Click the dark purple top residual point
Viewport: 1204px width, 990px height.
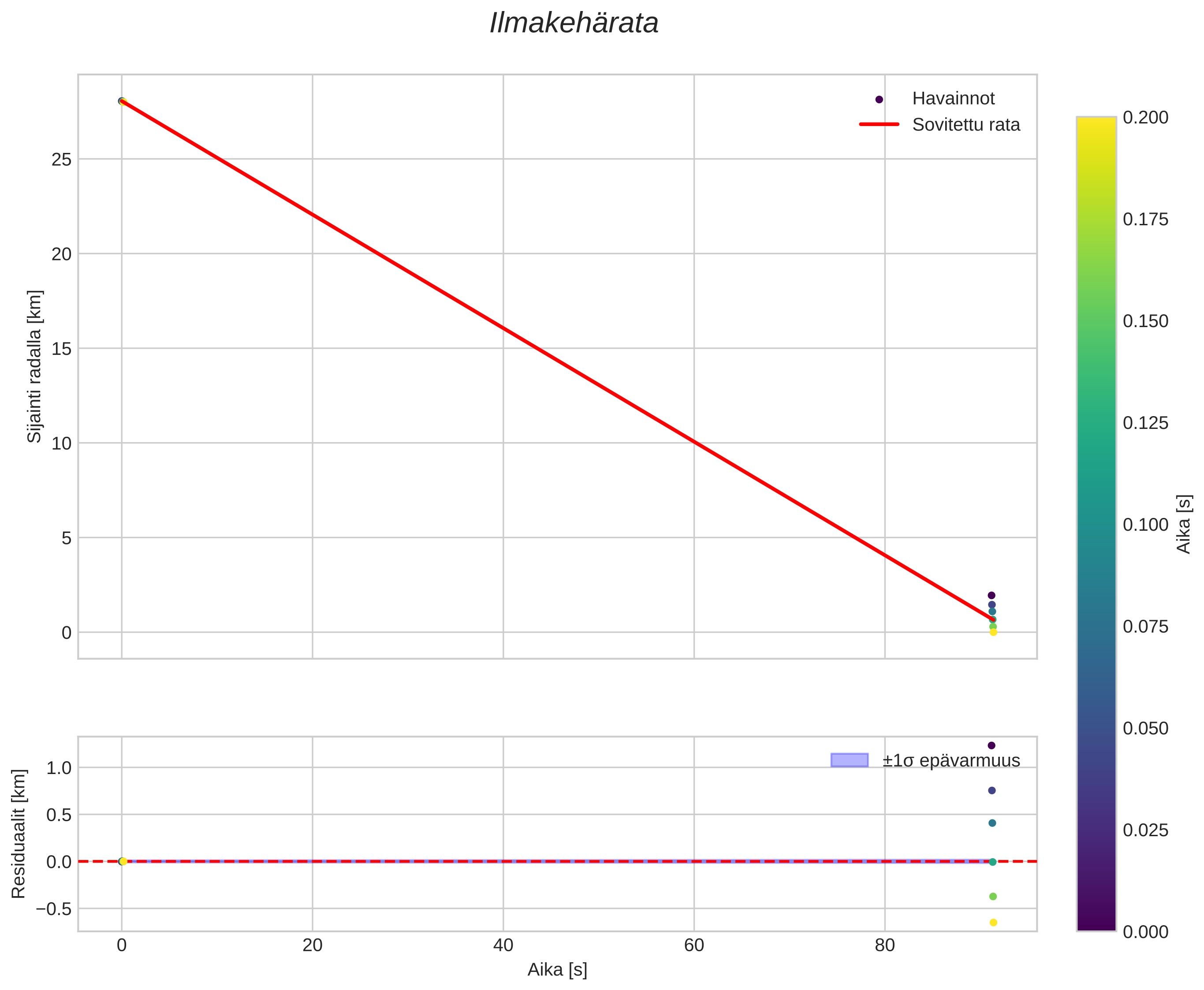click(991, 745)
